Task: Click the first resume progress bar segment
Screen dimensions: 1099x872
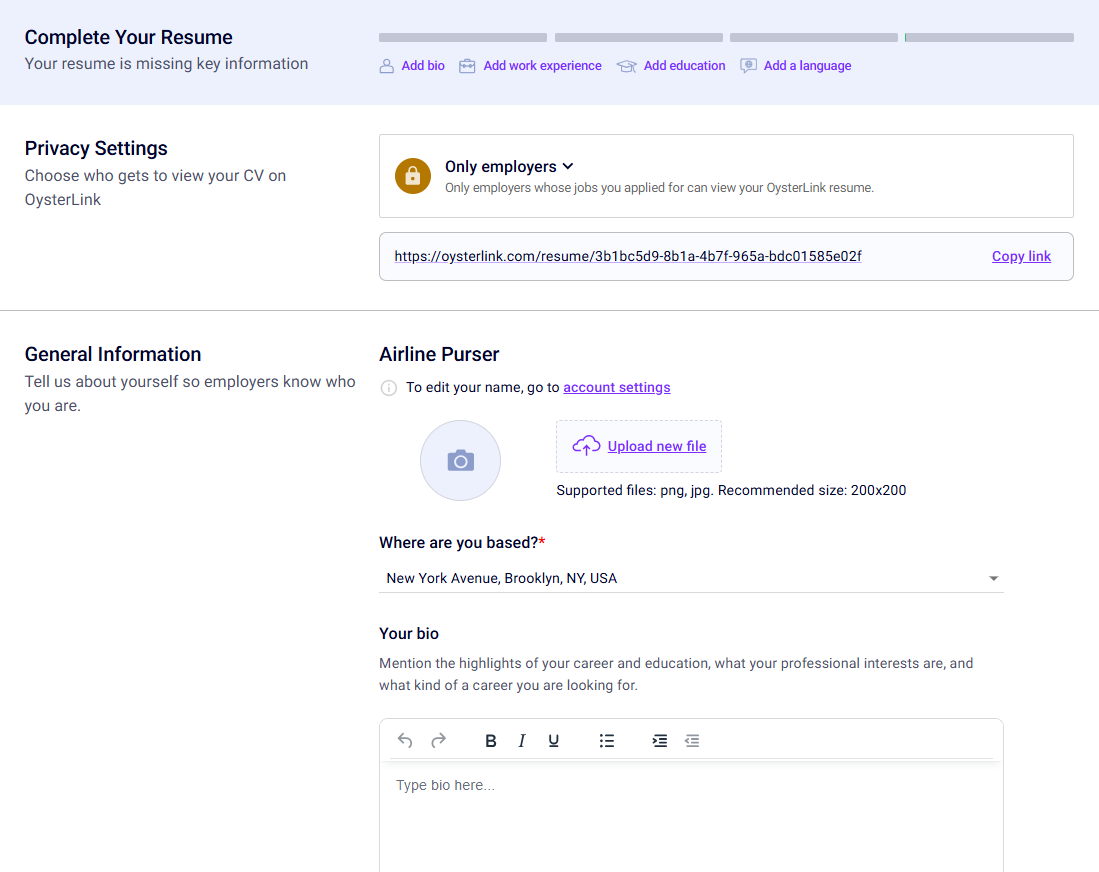Action: click(x=463, y=38)
